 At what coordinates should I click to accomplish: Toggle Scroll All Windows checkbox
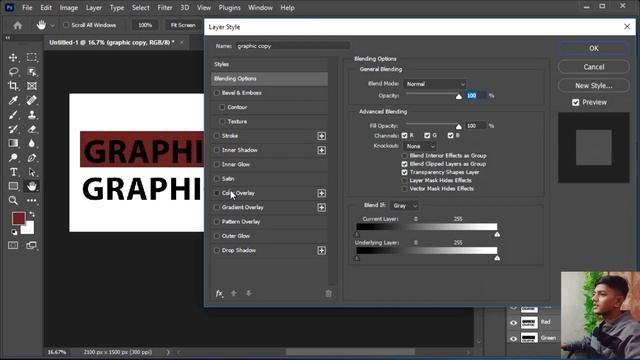click(66, 25)
